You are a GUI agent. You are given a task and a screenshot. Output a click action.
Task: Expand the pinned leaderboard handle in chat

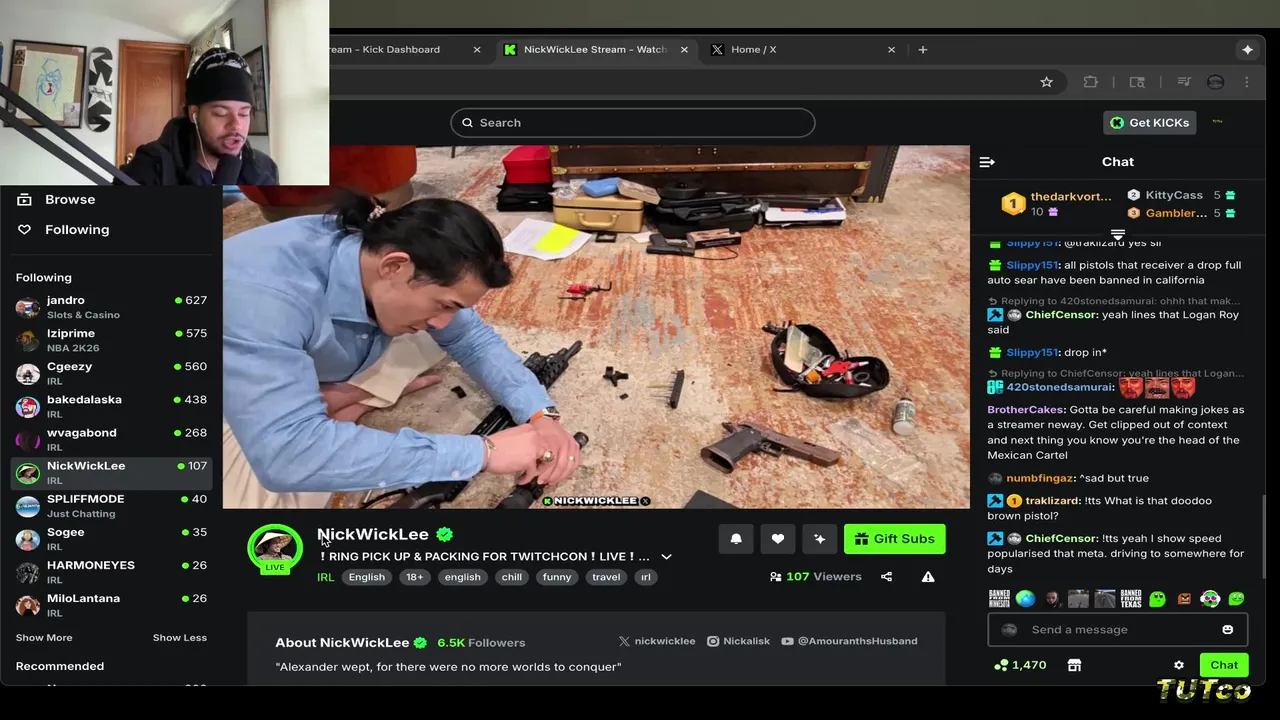coord(1118,235)
